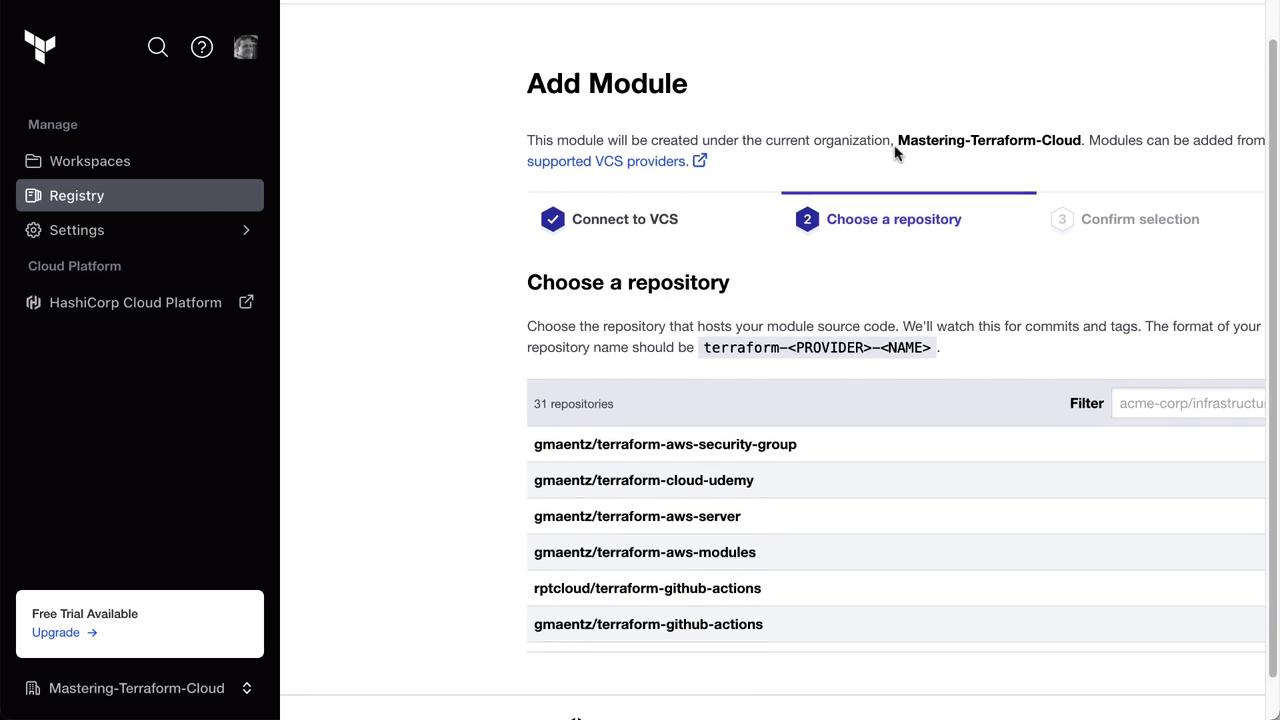Select the Choose a repository step
Screen dimensions: 1280x720
pos(893,219)
